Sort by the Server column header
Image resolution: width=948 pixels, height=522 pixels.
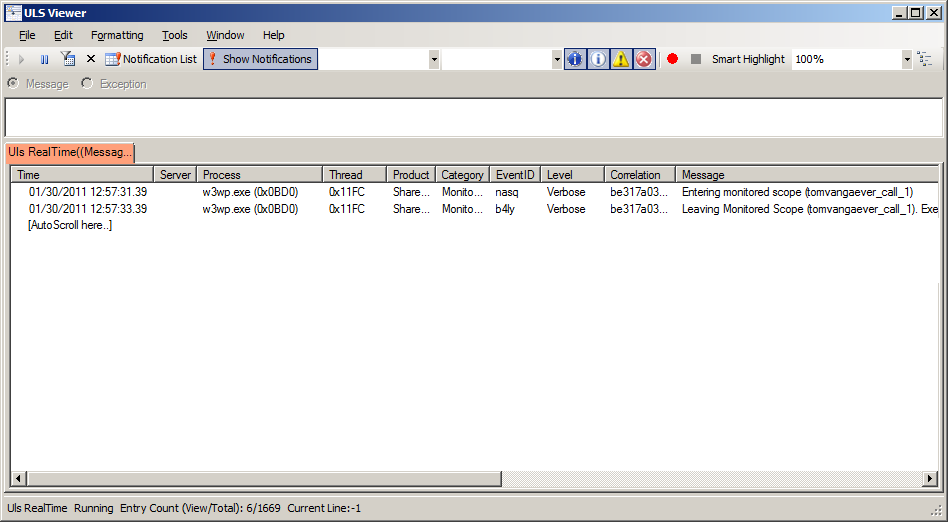point(175,175)
